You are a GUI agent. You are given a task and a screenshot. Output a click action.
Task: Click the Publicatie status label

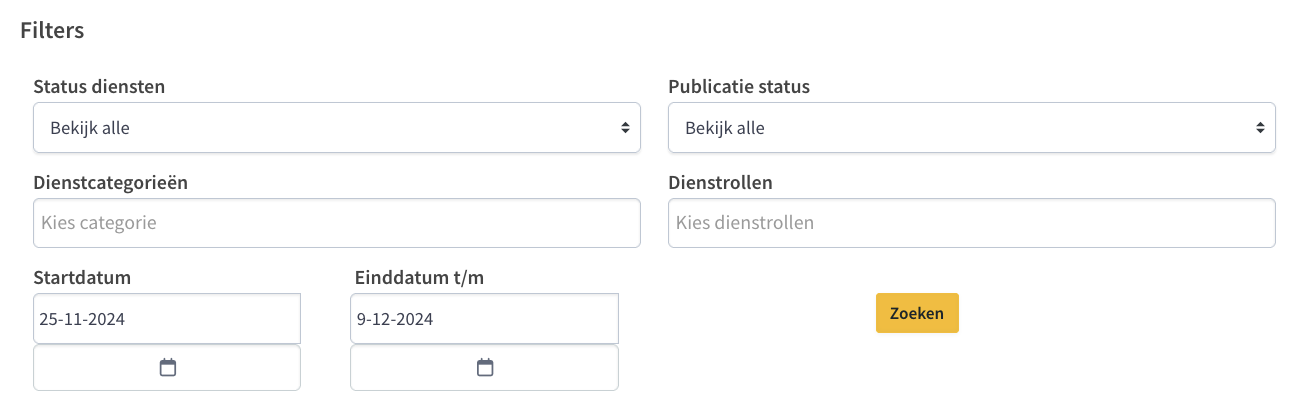pyautogui.click(x=739, y=87)
